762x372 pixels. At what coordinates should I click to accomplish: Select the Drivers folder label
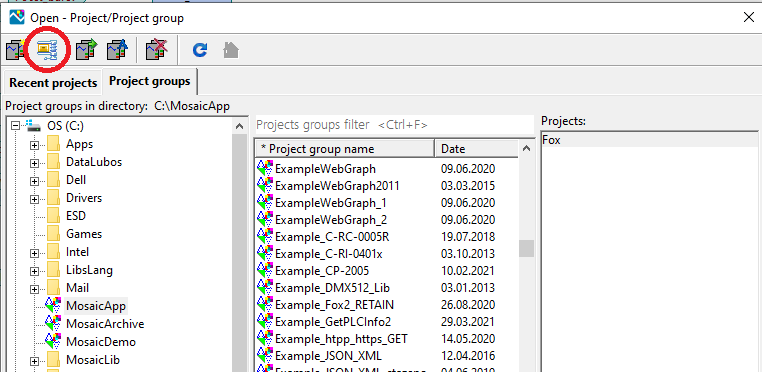pos(84,198)
